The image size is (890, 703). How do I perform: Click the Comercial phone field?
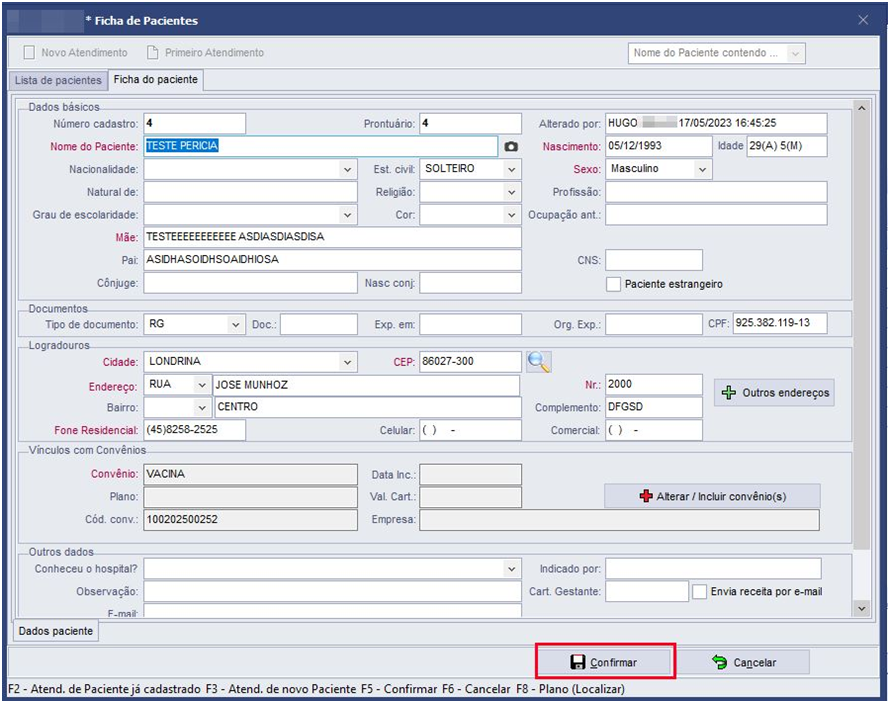(x=654, y=430)
